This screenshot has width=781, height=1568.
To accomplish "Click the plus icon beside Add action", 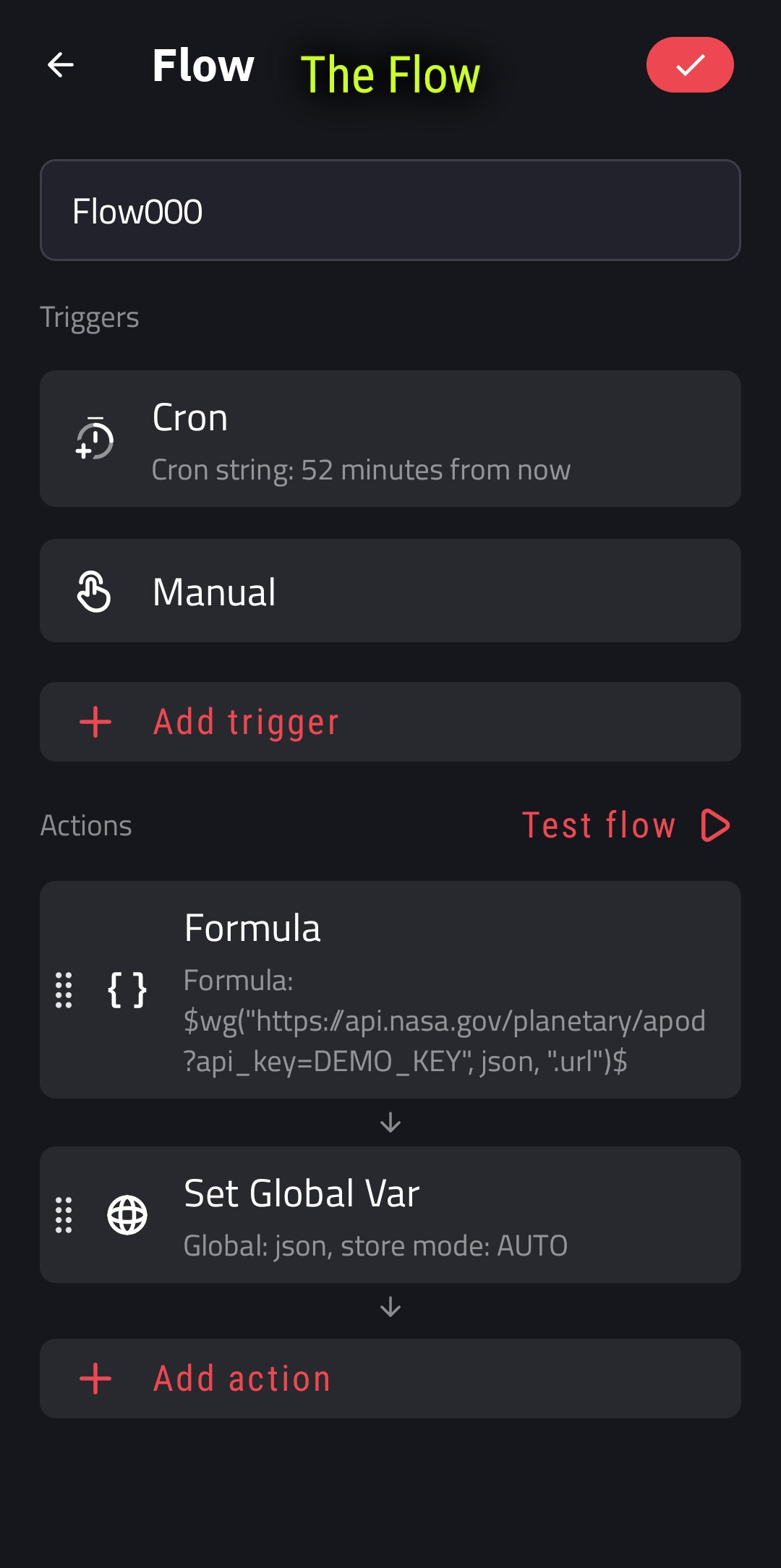I will (95, 1379).
